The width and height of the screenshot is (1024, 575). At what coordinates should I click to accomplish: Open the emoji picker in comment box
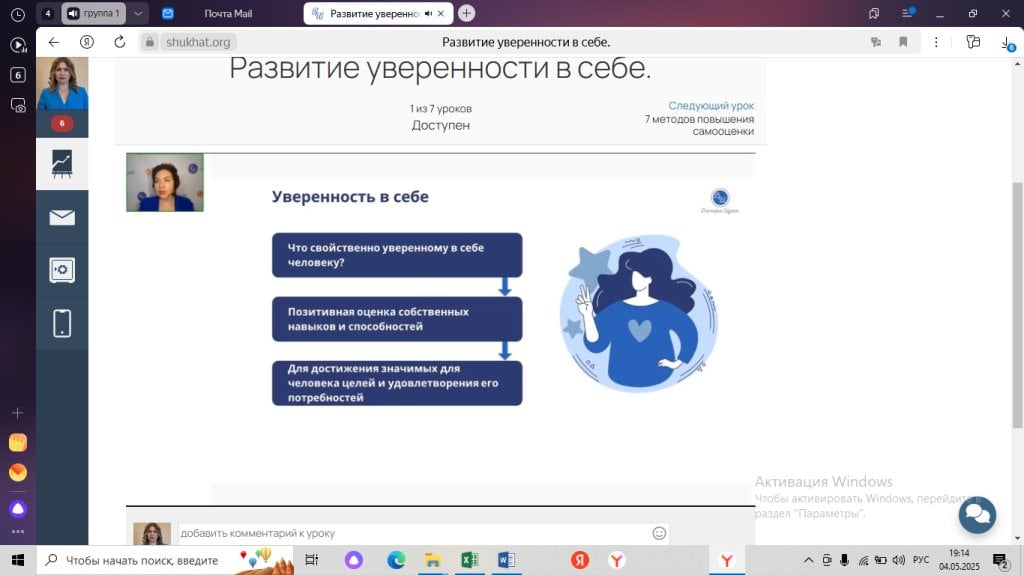(x=659, y=533)
